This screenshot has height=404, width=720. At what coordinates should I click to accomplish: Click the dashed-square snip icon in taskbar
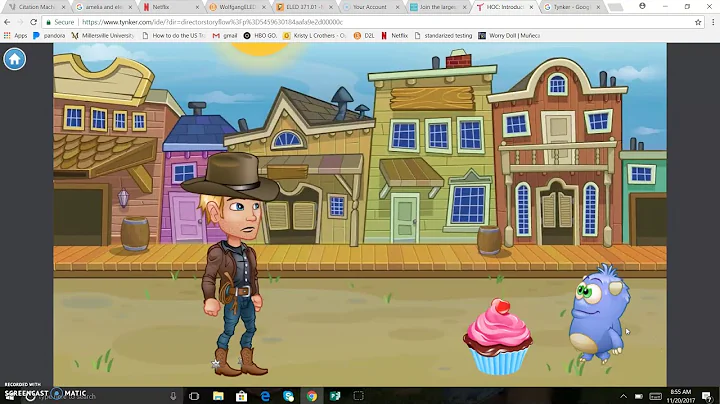point(359,396)
